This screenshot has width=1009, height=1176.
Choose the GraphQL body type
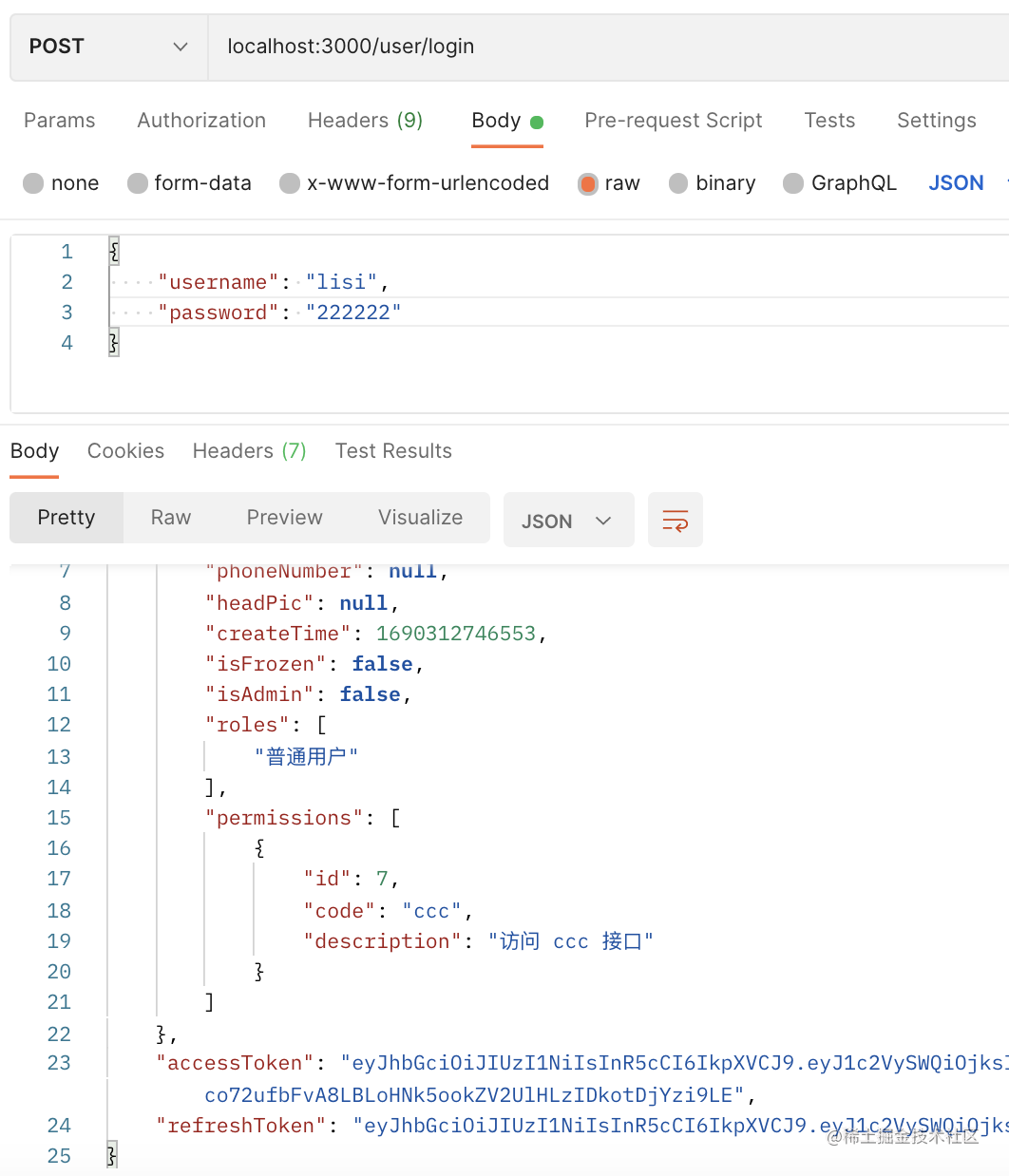point(793,183)
